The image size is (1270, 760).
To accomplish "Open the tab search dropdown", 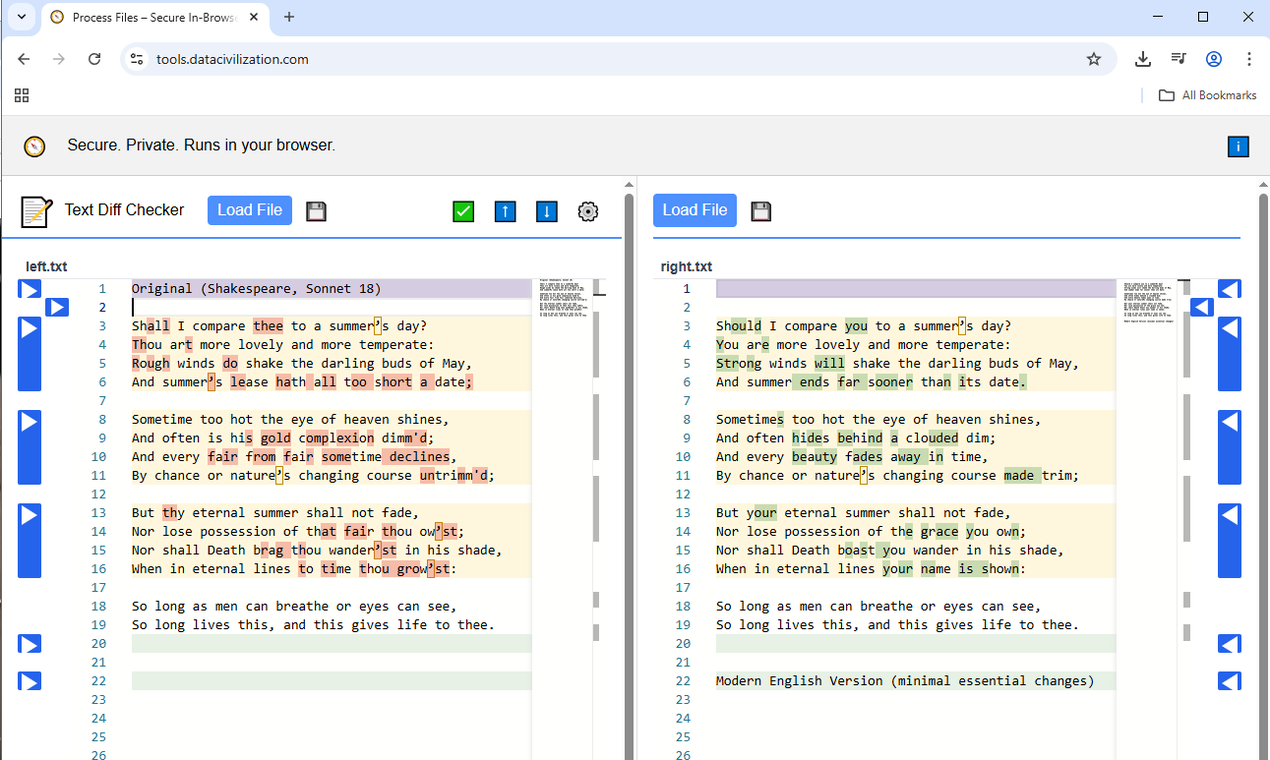I will coord(21,17).
